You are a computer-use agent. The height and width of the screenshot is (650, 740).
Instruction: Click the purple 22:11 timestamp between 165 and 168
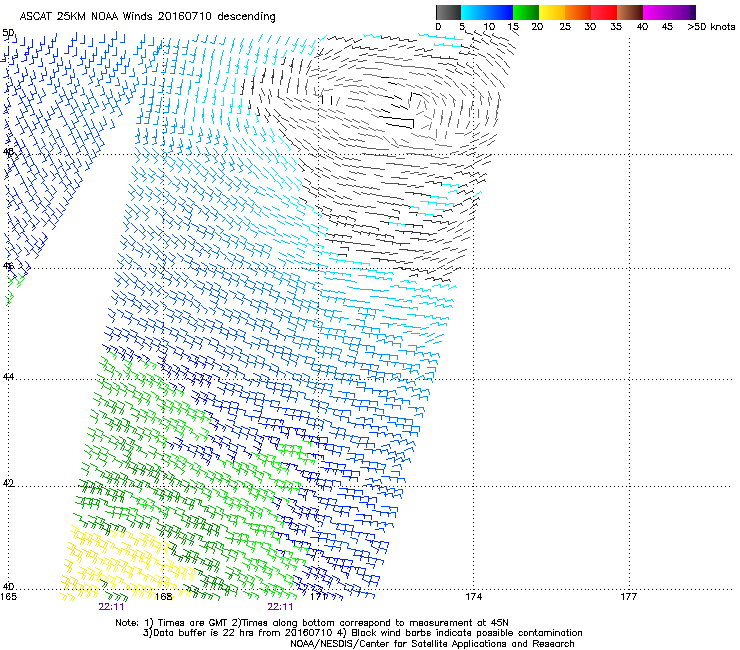[111, 607]
